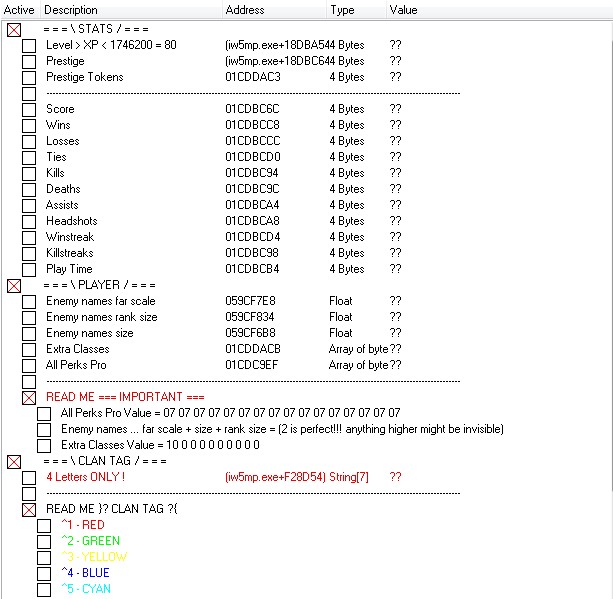The height and width of the screenshot is (599, 613).
Task: Toggle the ^4 - BLUE checkbox
Action: coord(44,574)
